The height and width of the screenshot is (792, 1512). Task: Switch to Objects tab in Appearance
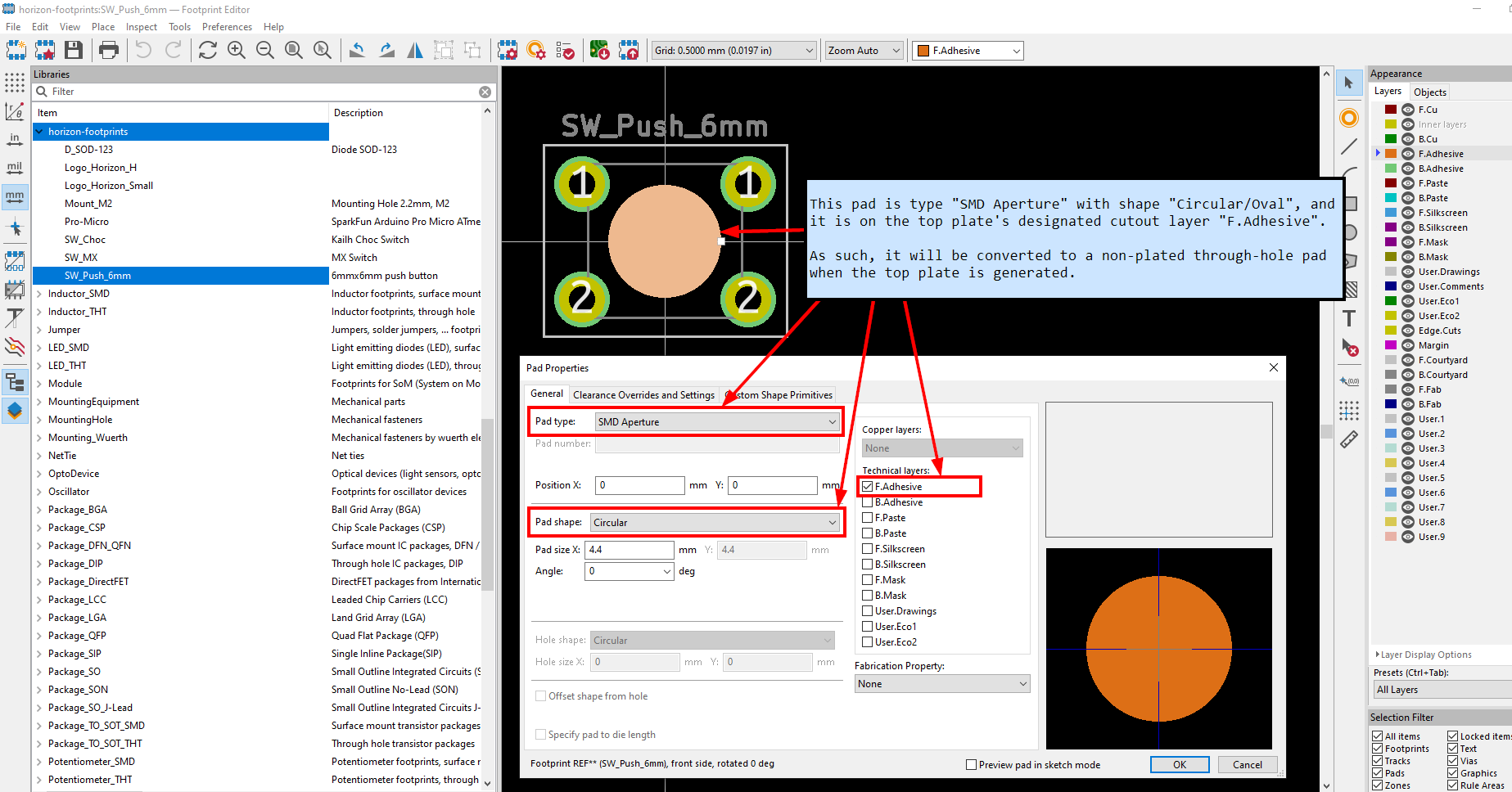coord(1429,92)
